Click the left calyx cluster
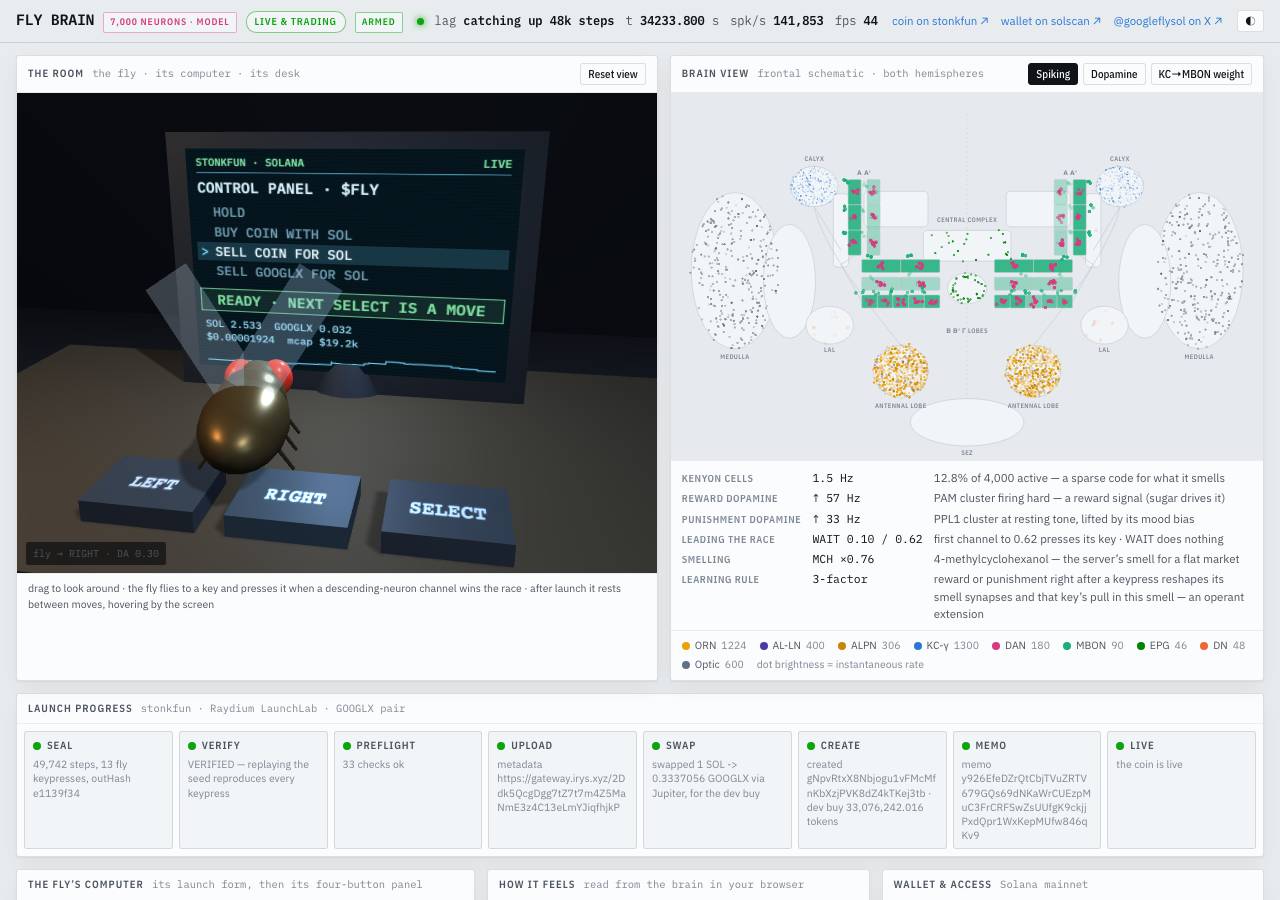 pyautogui.click(x=814, y=186)
